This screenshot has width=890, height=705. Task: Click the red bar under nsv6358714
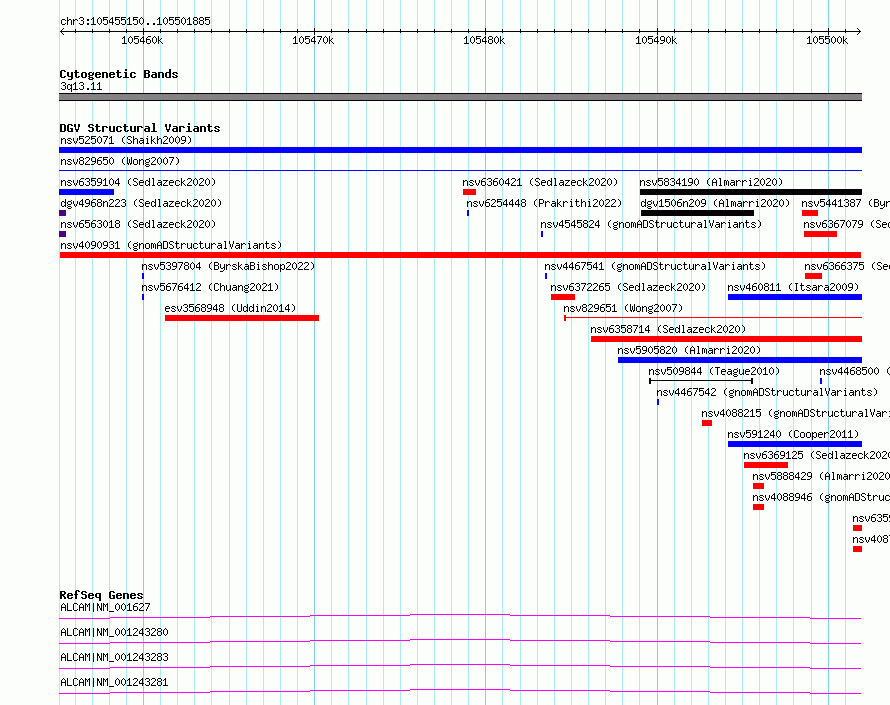click(727, 339)
